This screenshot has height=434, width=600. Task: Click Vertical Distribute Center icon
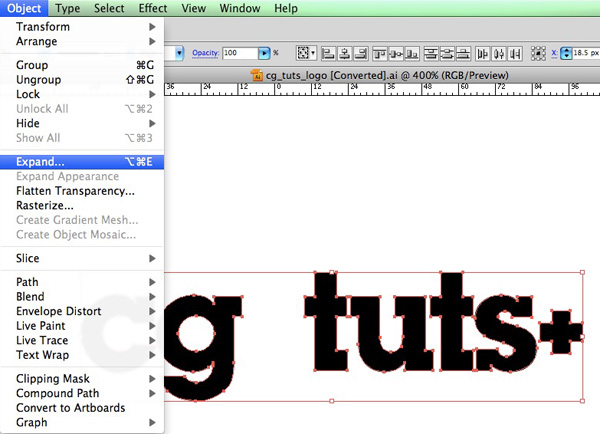point(447,54)
